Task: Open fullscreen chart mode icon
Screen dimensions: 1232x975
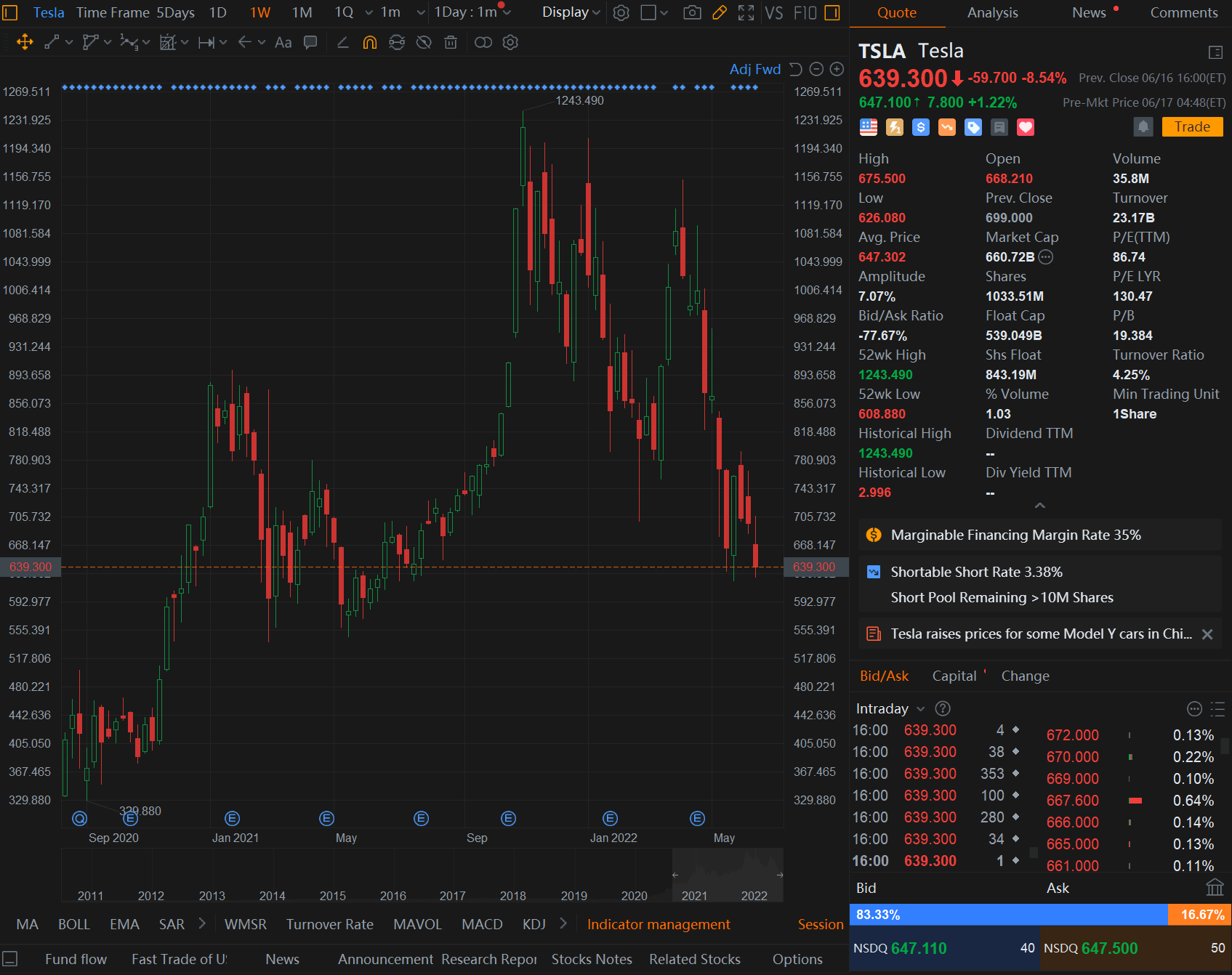Action: [746, 12]
